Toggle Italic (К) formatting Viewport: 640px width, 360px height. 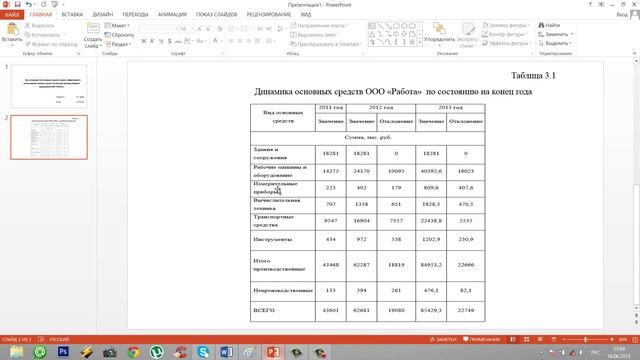(x=152, y=41)
